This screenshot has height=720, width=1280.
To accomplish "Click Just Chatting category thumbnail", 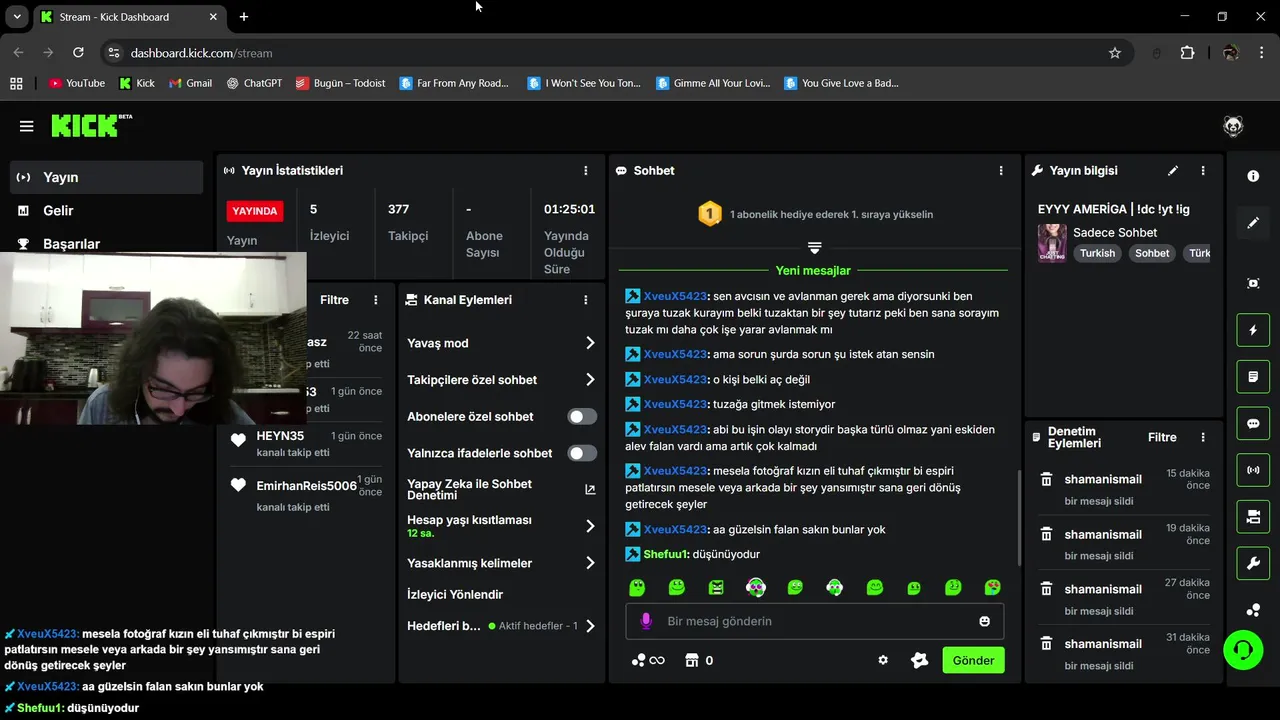I will click(x=1052, y=242).
